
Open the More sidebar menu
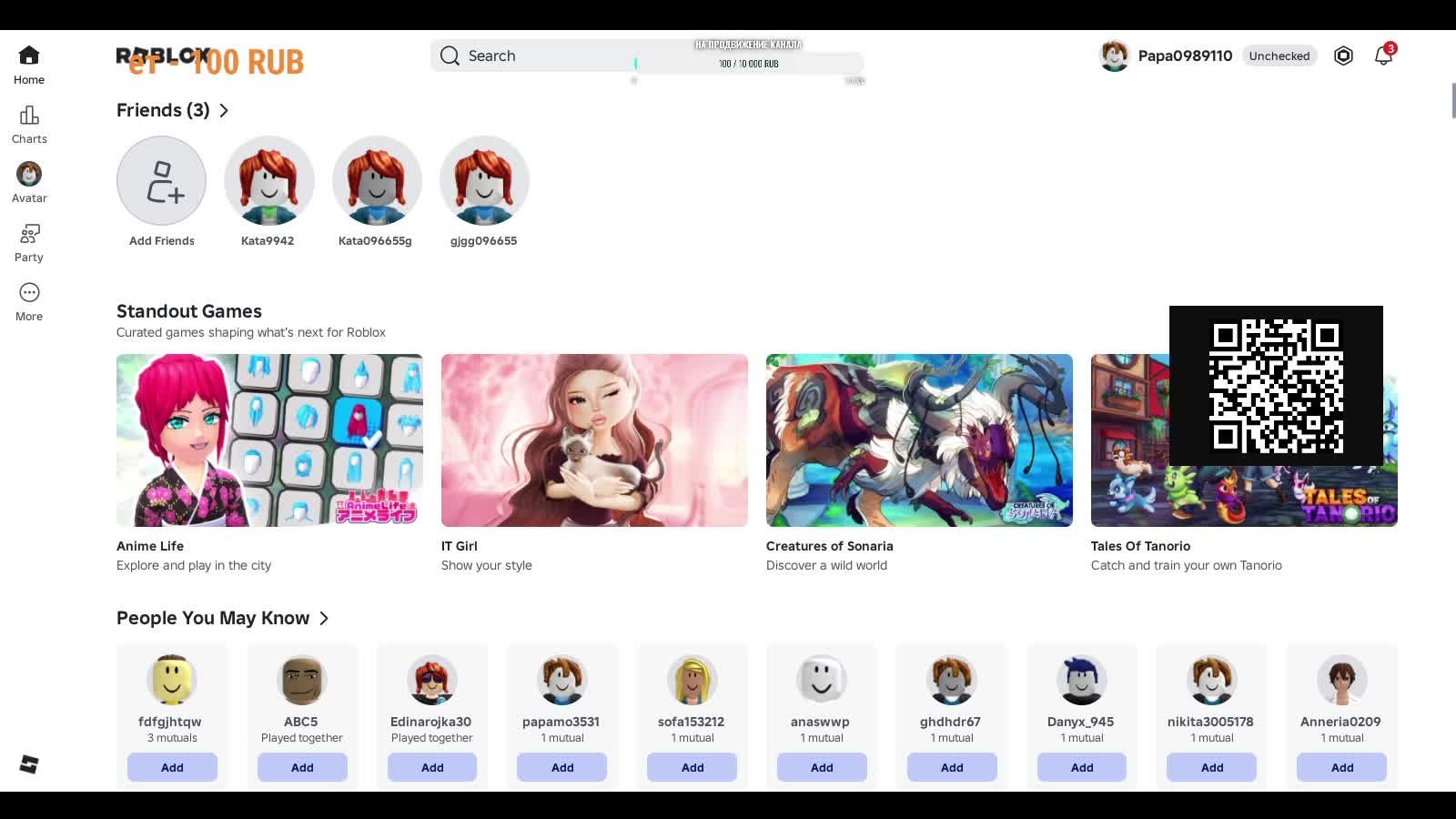29,293
